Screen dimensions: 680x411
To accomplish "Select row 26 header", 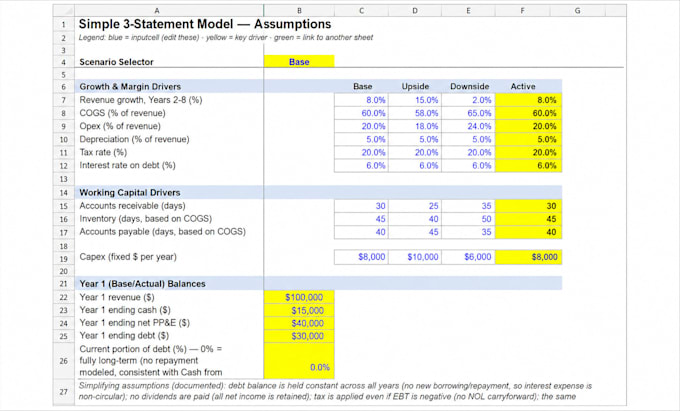I will tap(64, 361).
